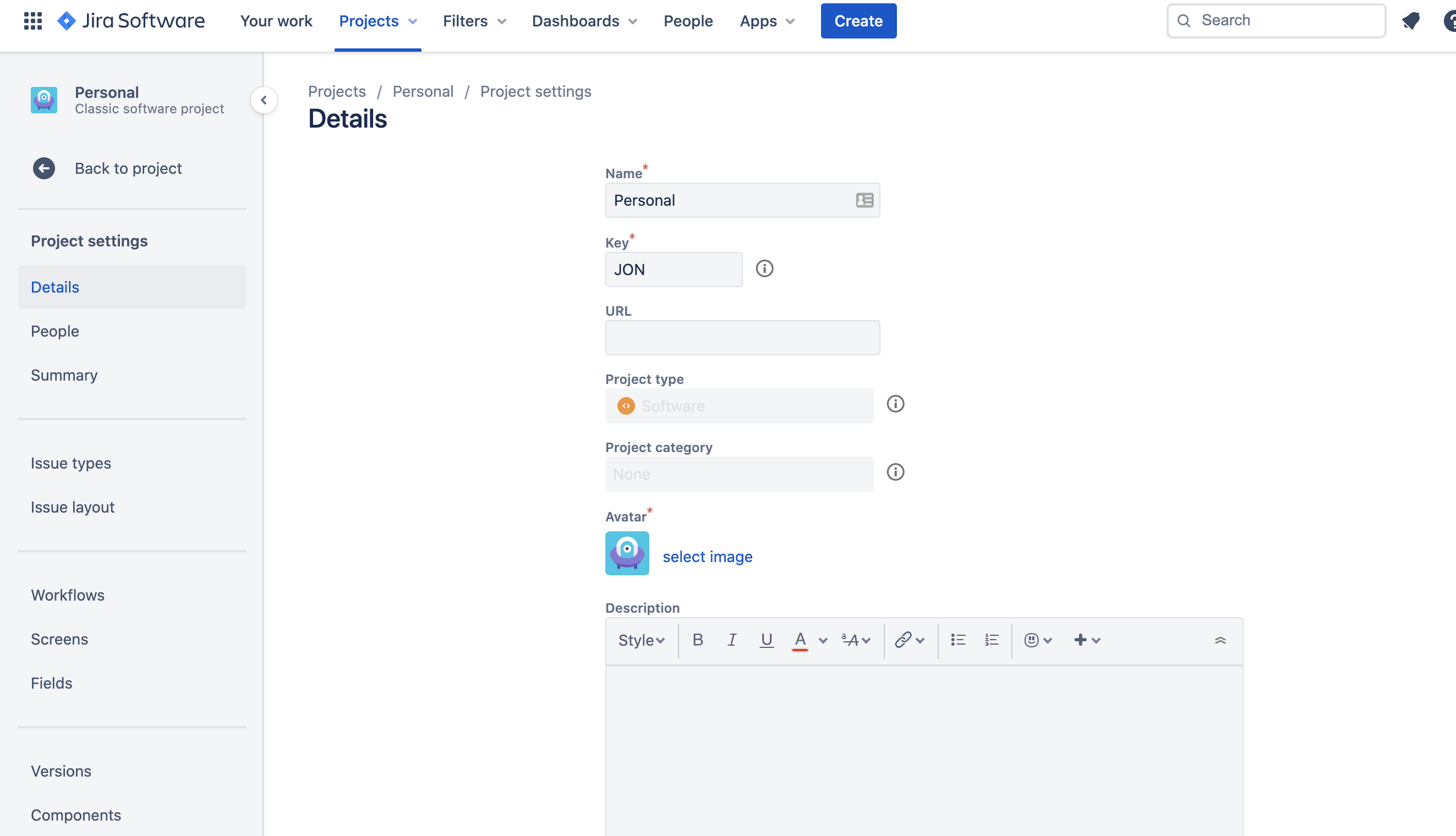Open the Filters menu
The height and width of the screenshot is (836, 1456).
[x=474, y=21]
